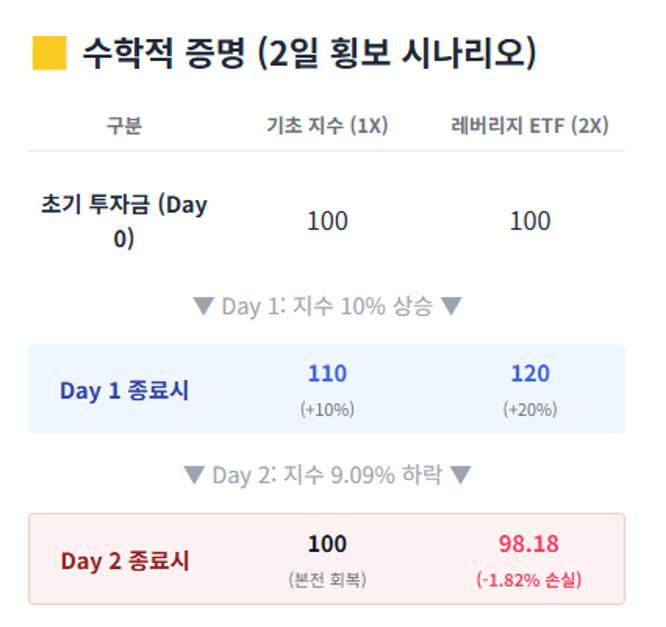The height and width of the screenshot is (627, 666).
Task: Click the blue 110 index value
Action: 327,373
